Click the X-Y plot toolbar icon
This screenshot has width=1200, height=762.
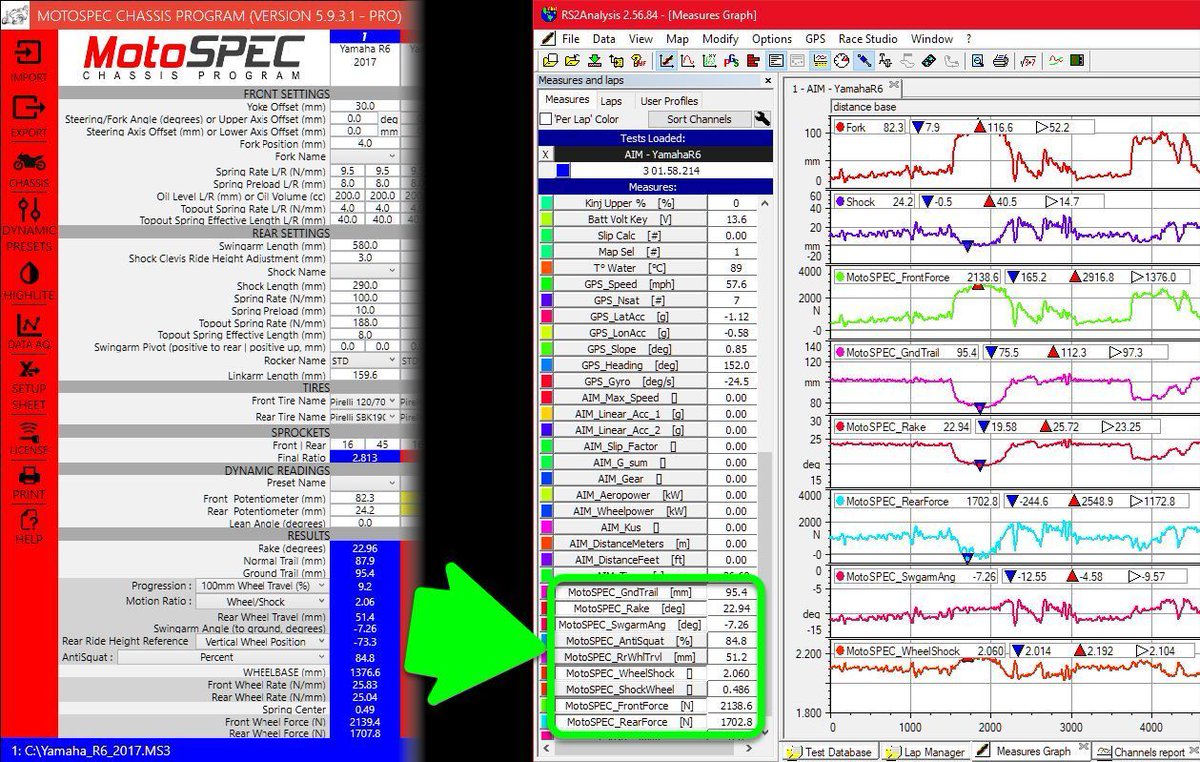tap(709, 60)
